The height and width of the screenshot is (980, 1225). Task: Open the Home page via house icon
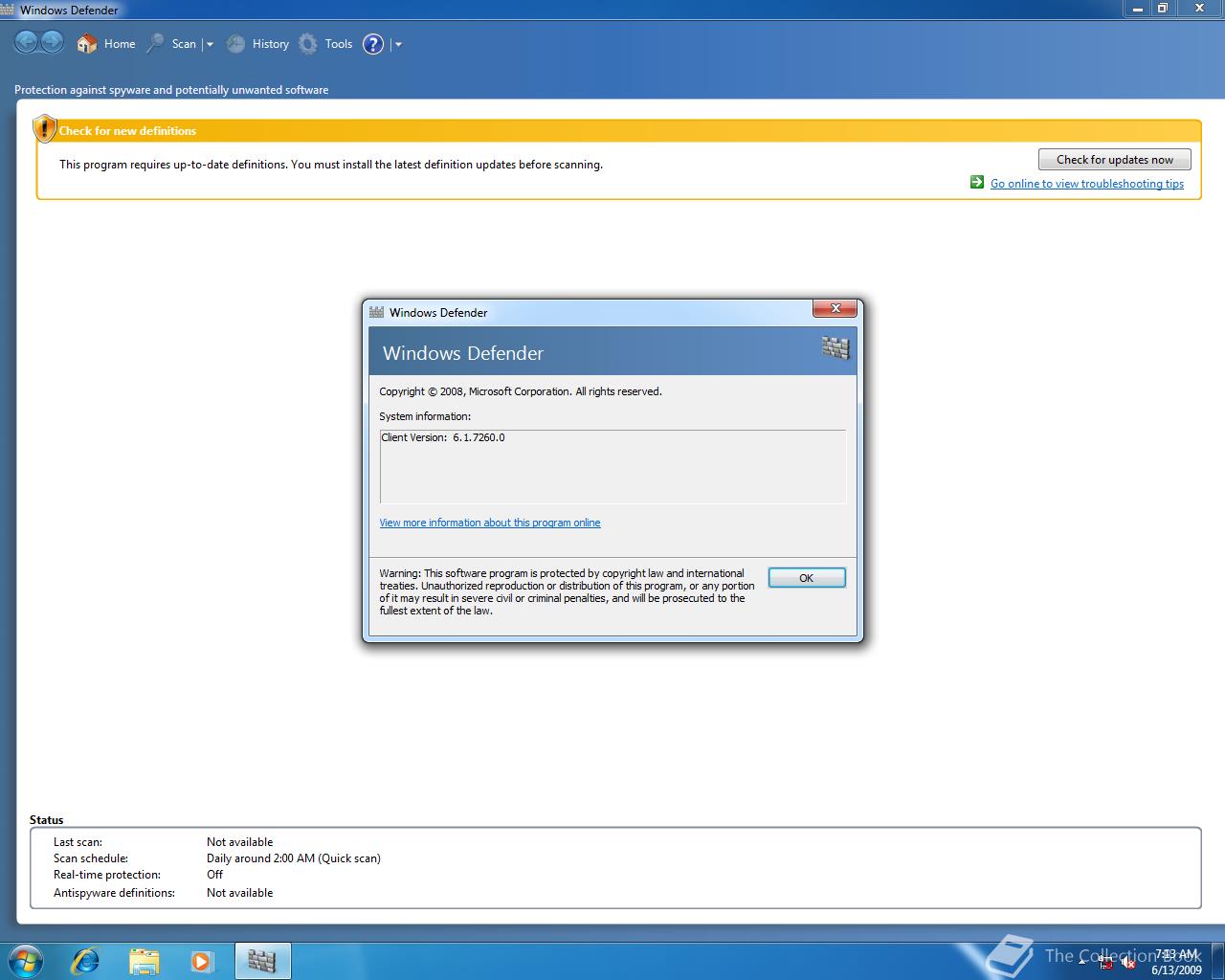[86, 43]
